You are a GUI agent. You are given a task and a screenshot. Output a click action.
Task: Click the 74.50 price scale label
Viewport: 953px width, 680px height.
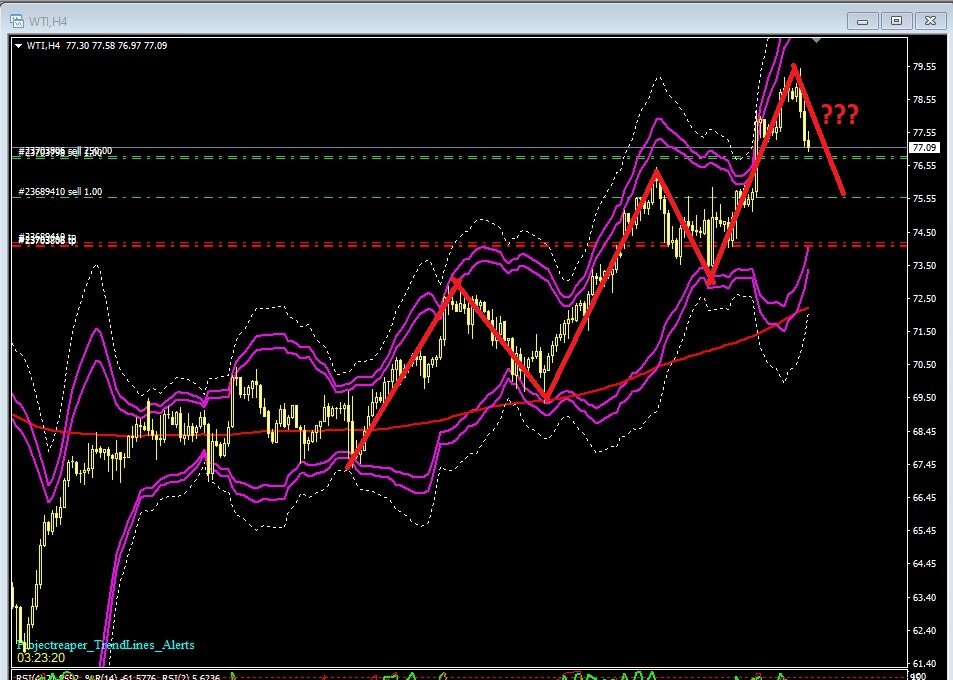click(924, 233)
